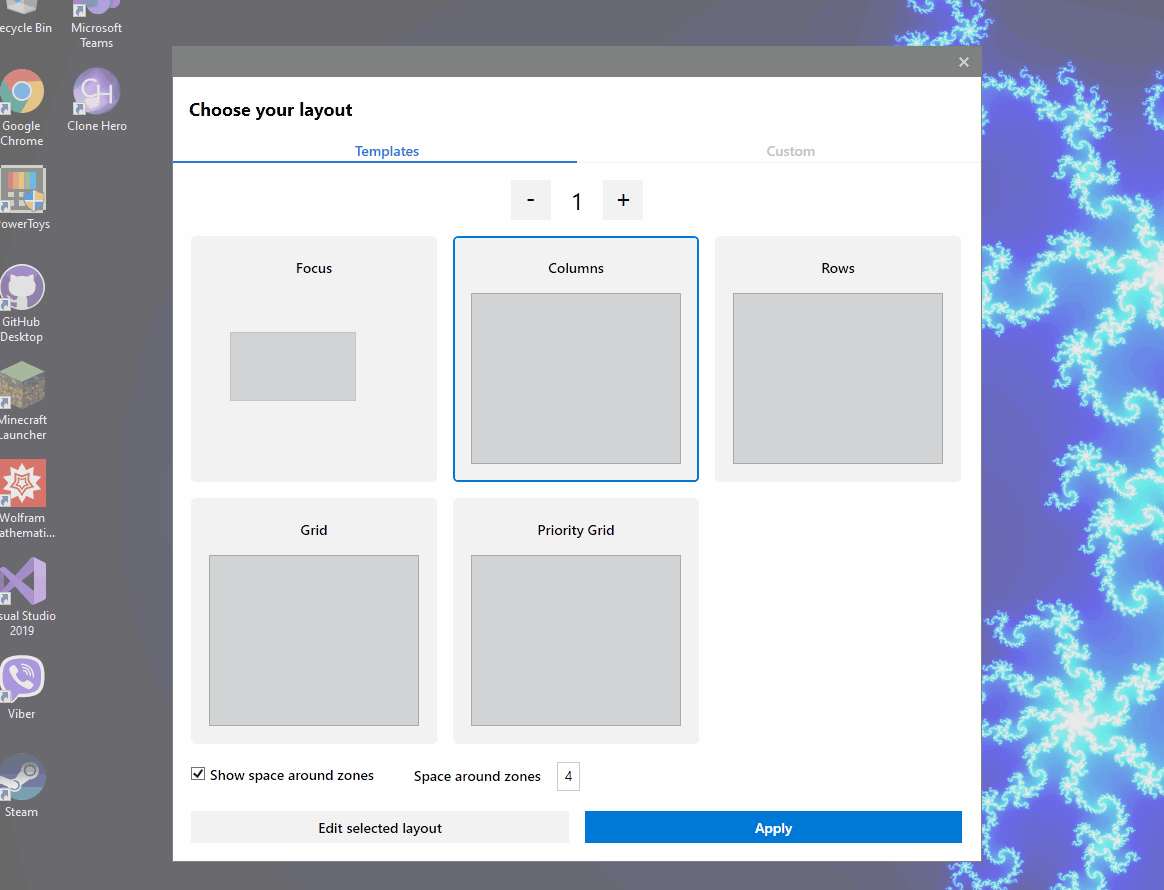Uncheck Show space around zones checkbox

click(x=198, y=774)
